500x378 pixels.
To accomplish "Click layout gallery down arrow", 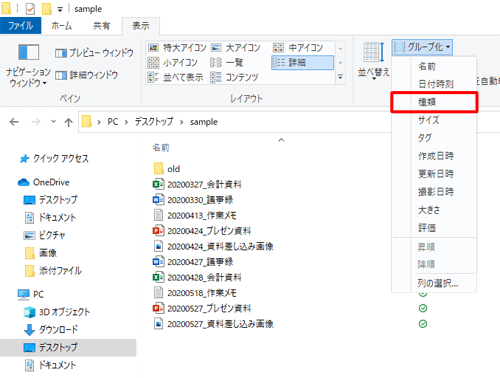I will pyautogui.click(x=340, y=63).
